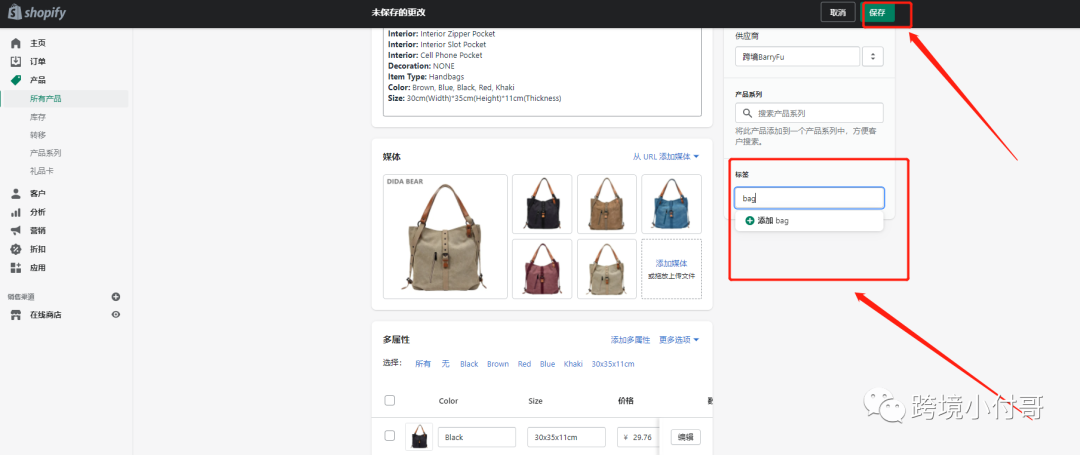Screen dimensions: 1080x455
Task: Open the 客户 customers icon
Action: (16, 193)
